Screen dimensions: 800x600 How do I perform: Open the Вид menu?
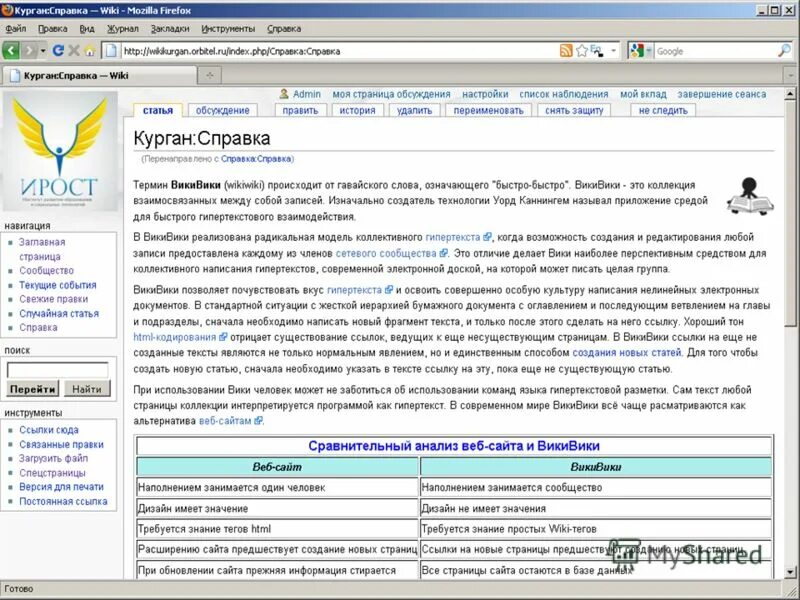click(x=87, y=29)
